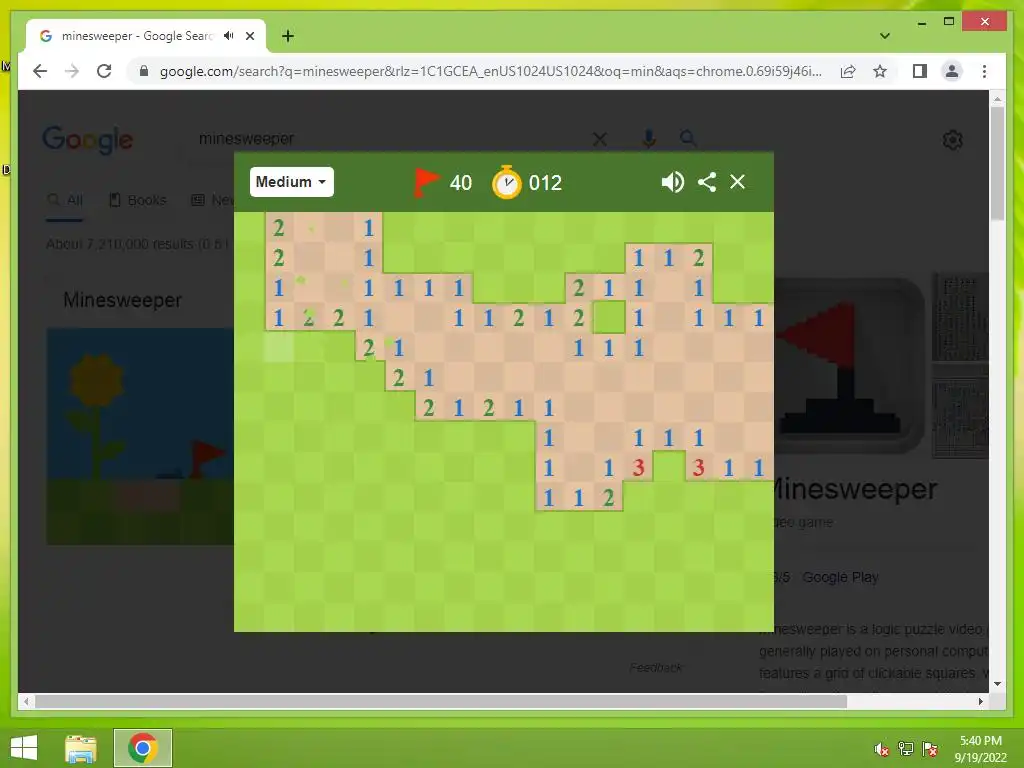Reveal the green tile between the red 3s

pyautogui.click(x=669, y=467)
